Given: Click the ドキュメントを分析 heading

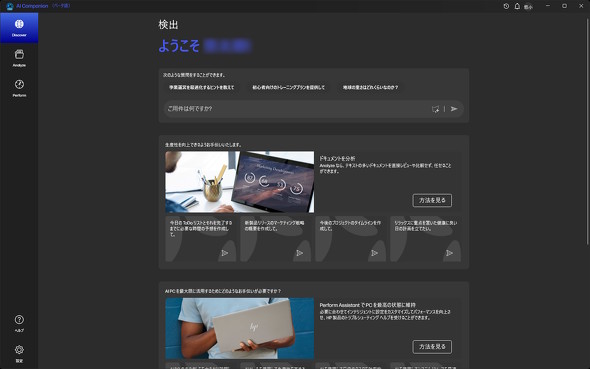Looking at the screenshot, I should click(x=337, y=158).
